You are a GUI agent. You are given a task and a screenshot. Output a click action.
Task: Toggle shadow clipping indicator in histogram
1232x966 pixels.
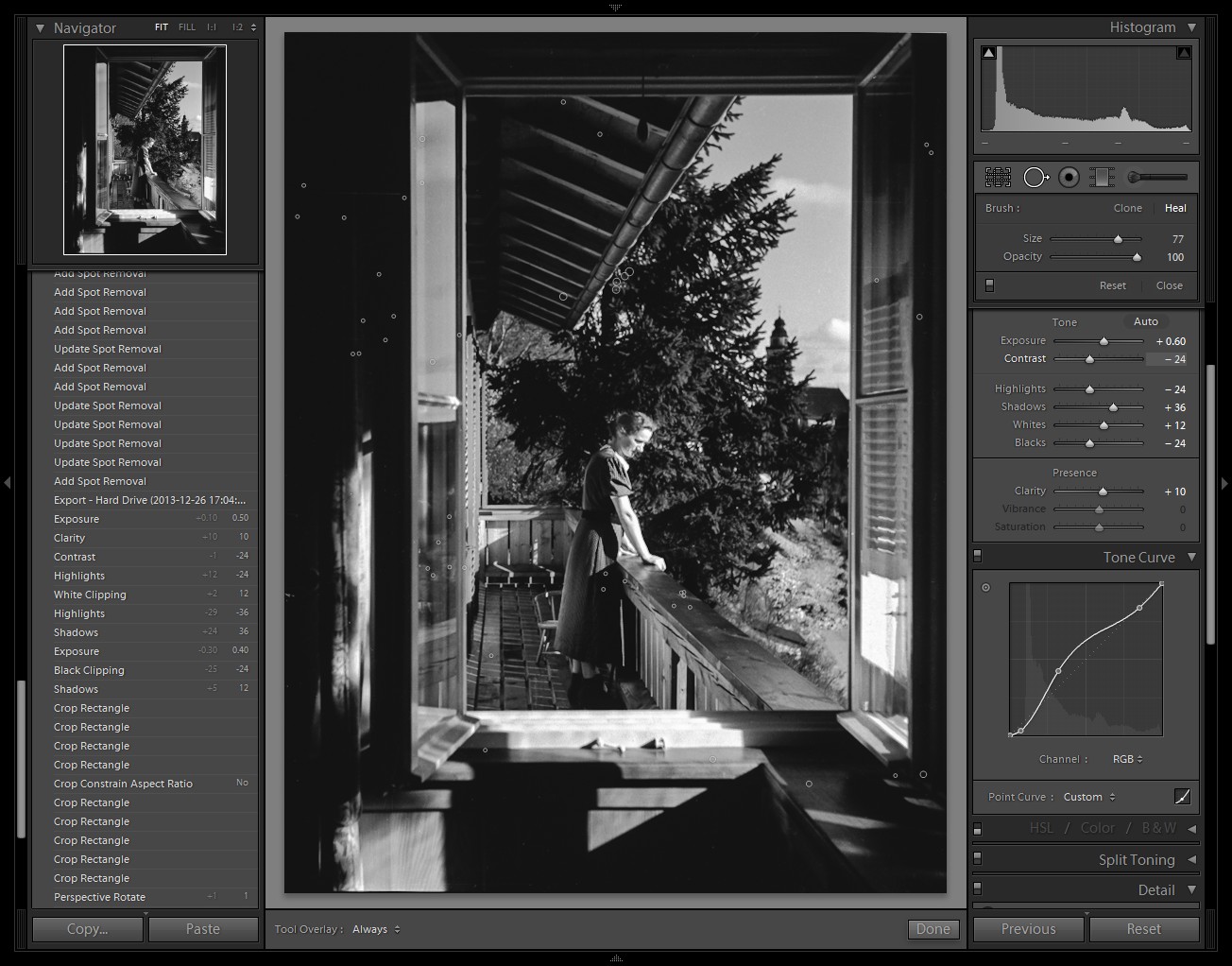point(989,54)
